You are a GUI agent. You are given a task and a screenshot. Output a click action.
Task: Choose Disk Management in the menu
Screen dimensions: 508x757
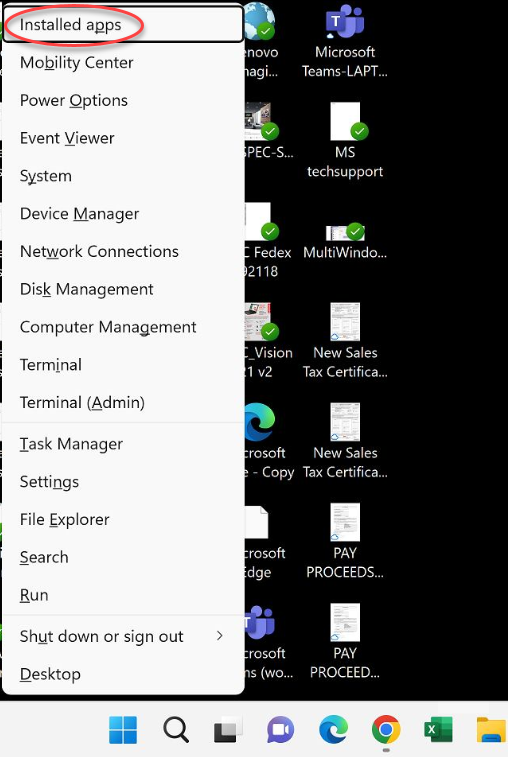(x=123, y=289)
